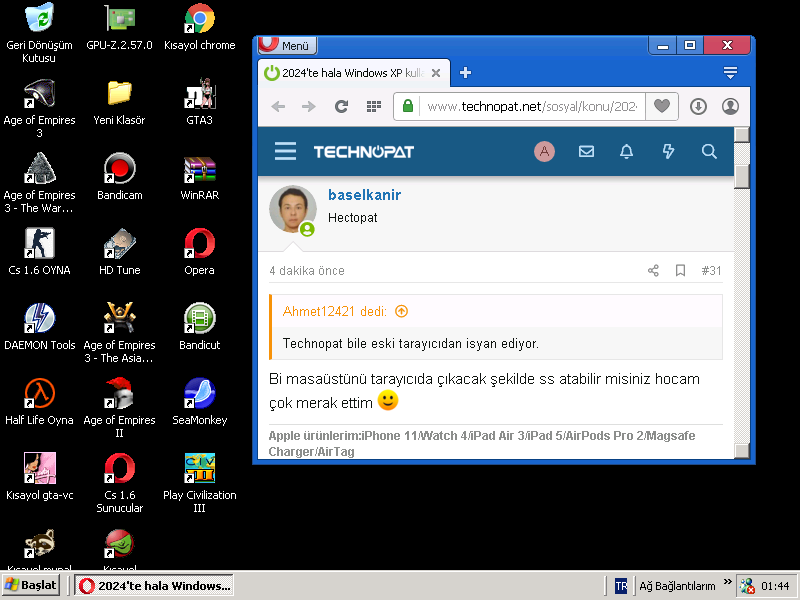Click the green padlock security badge

407,106
